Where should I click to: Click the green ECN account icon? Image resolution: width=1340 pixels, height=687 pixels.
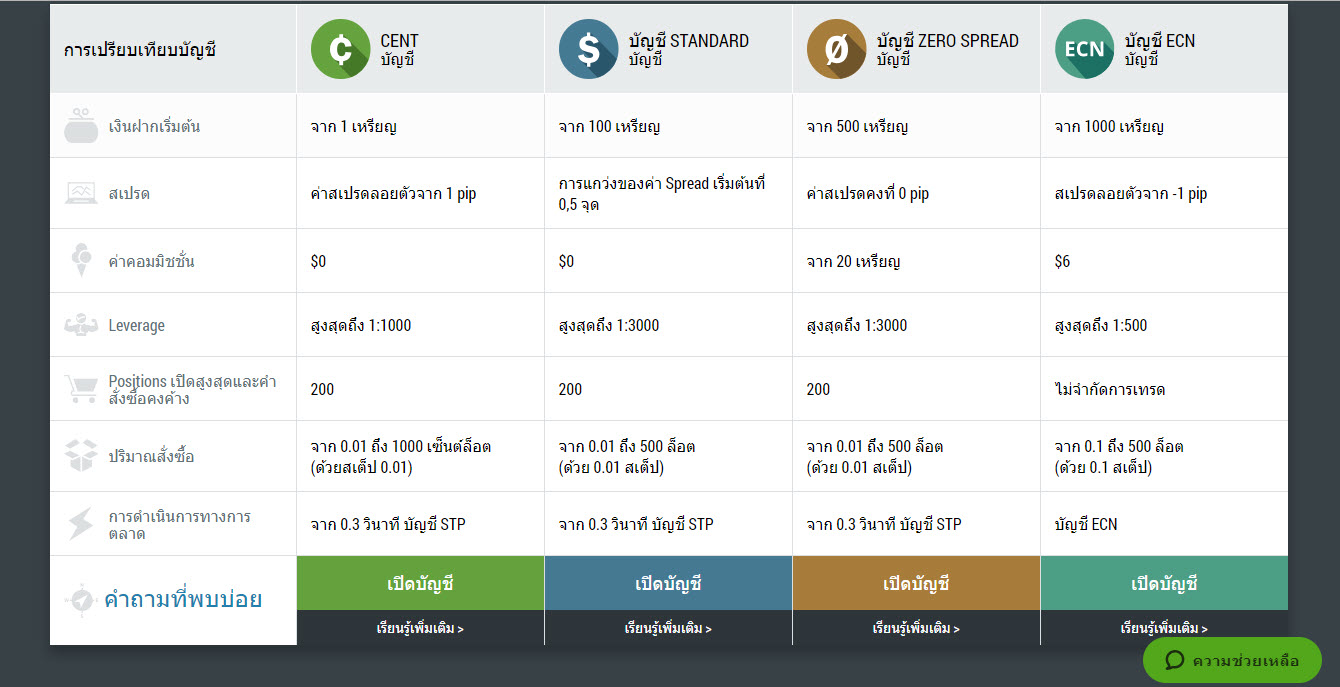(1084, 49)
